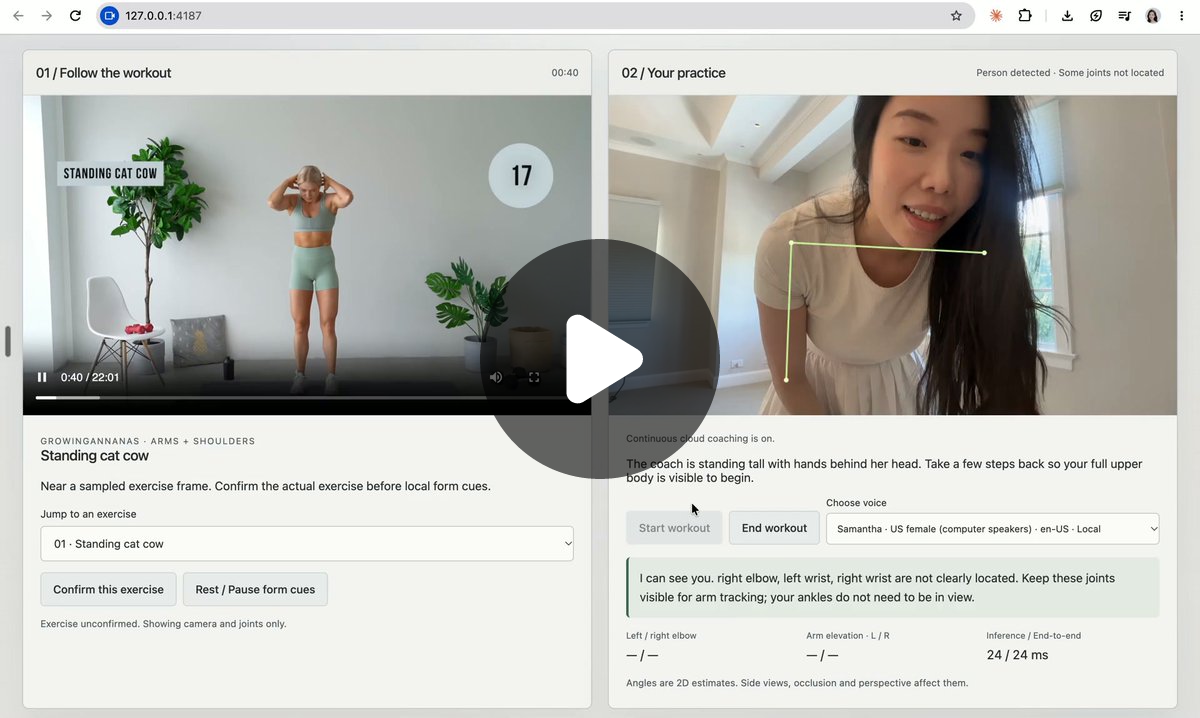The width and height of the screenshot is (1200, 718).
Task: Click Confirm this exercise button
Action: point(108,589)
